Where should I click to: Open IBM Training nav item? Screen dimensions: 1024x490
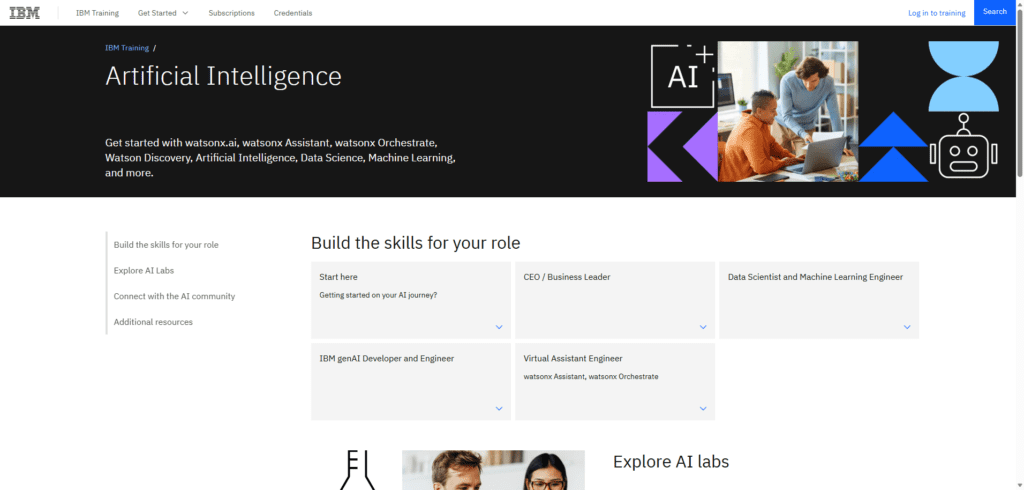coord(97,13)
